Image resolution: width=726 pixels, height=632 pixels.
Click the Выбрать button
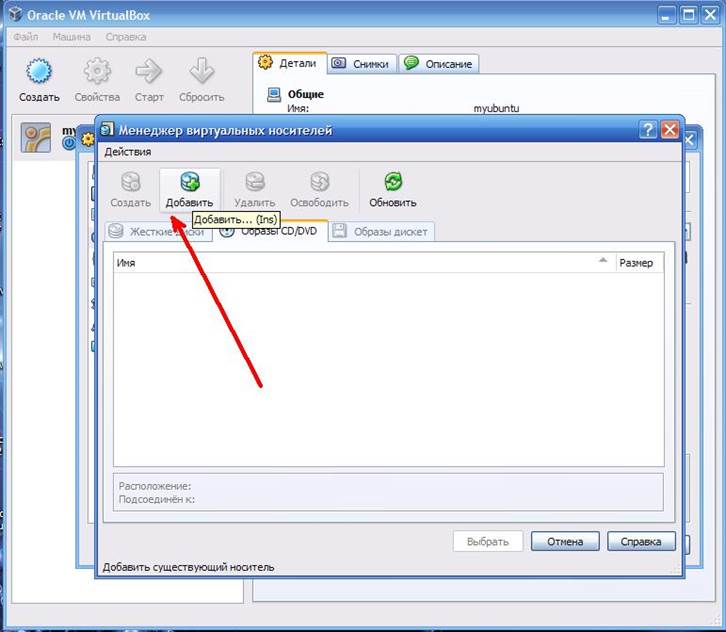tap(488, 541)
